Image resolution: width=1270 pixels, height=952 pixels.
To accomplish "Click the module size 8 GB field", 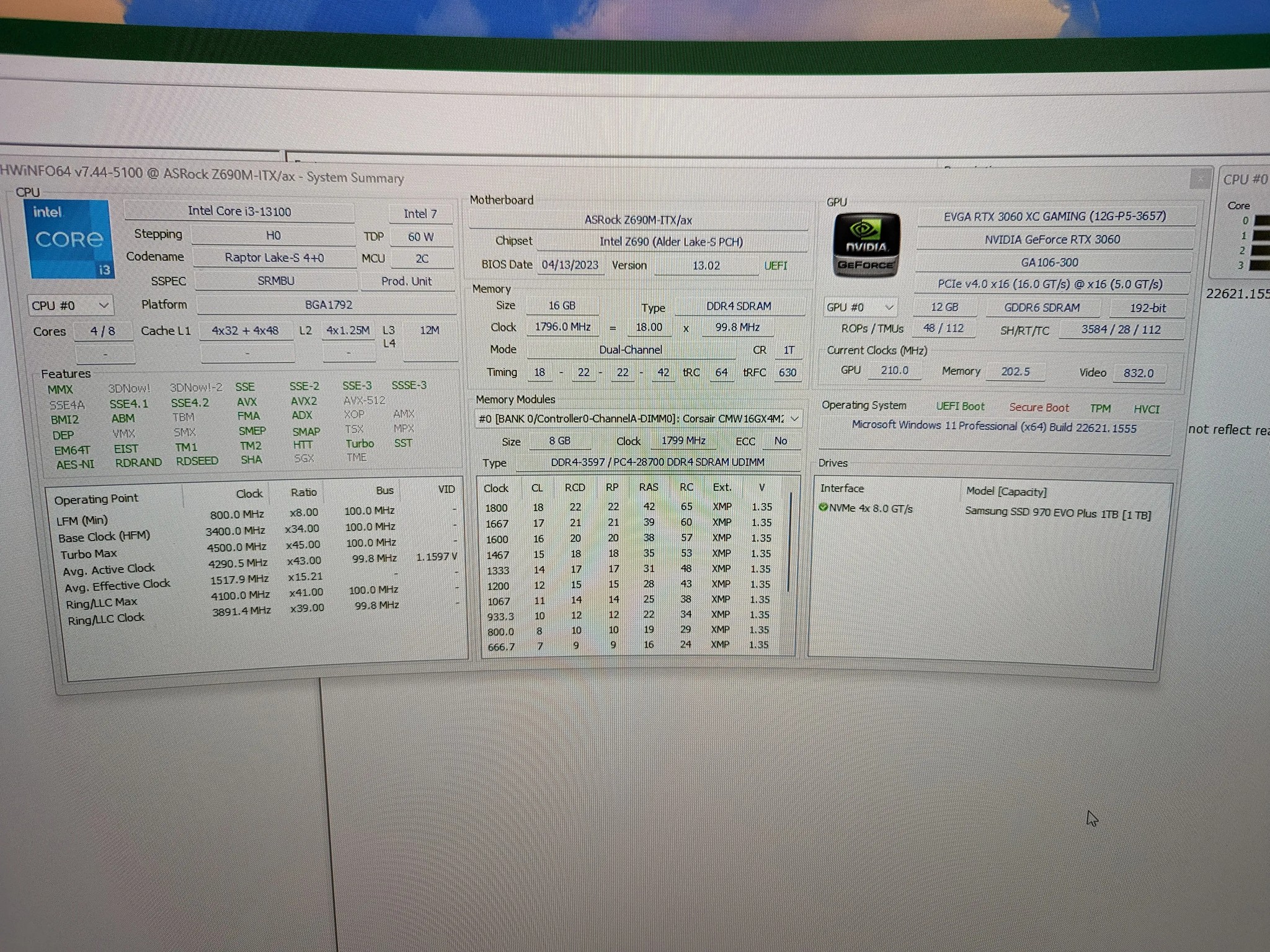I will 559,441.
